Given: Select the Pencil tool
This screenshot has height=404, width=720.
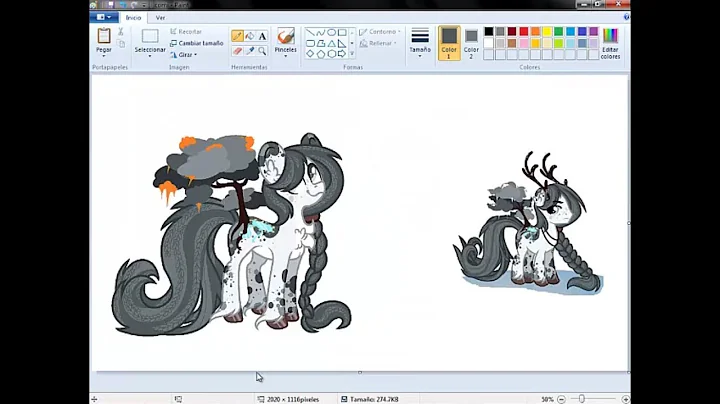Looking at the screenshot, I should [x=237, y=36].
